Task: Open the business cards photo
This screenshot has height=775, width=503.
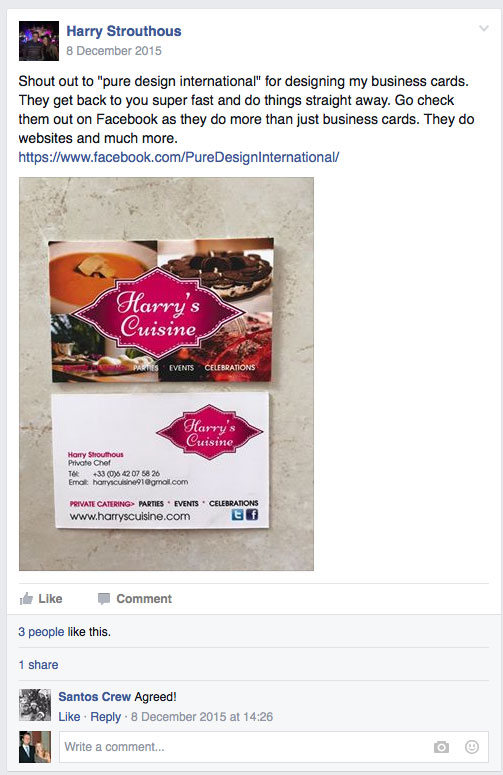Action: pyautogui.click(x=166, y=374)
